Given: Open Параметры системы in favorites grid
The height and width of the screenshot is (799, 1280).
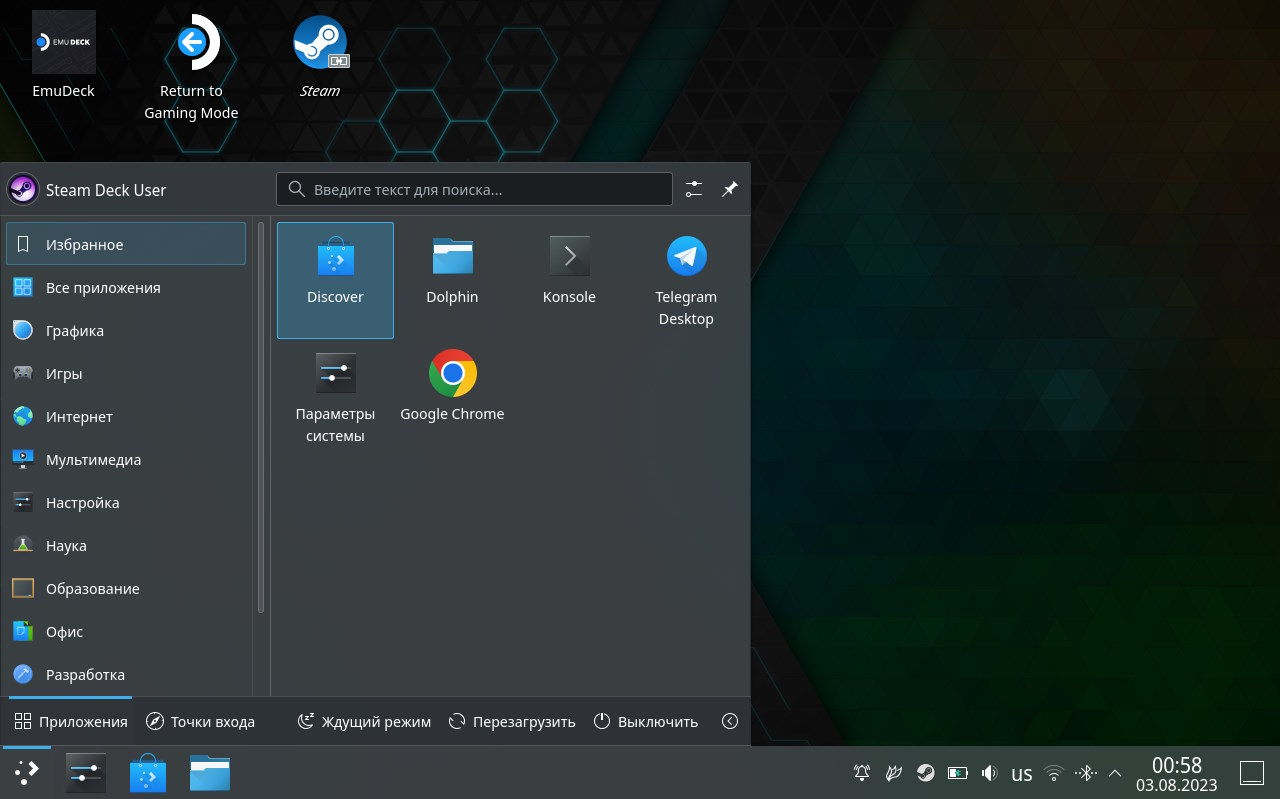Looking at the screenshot, I should [x=335, y=397].
